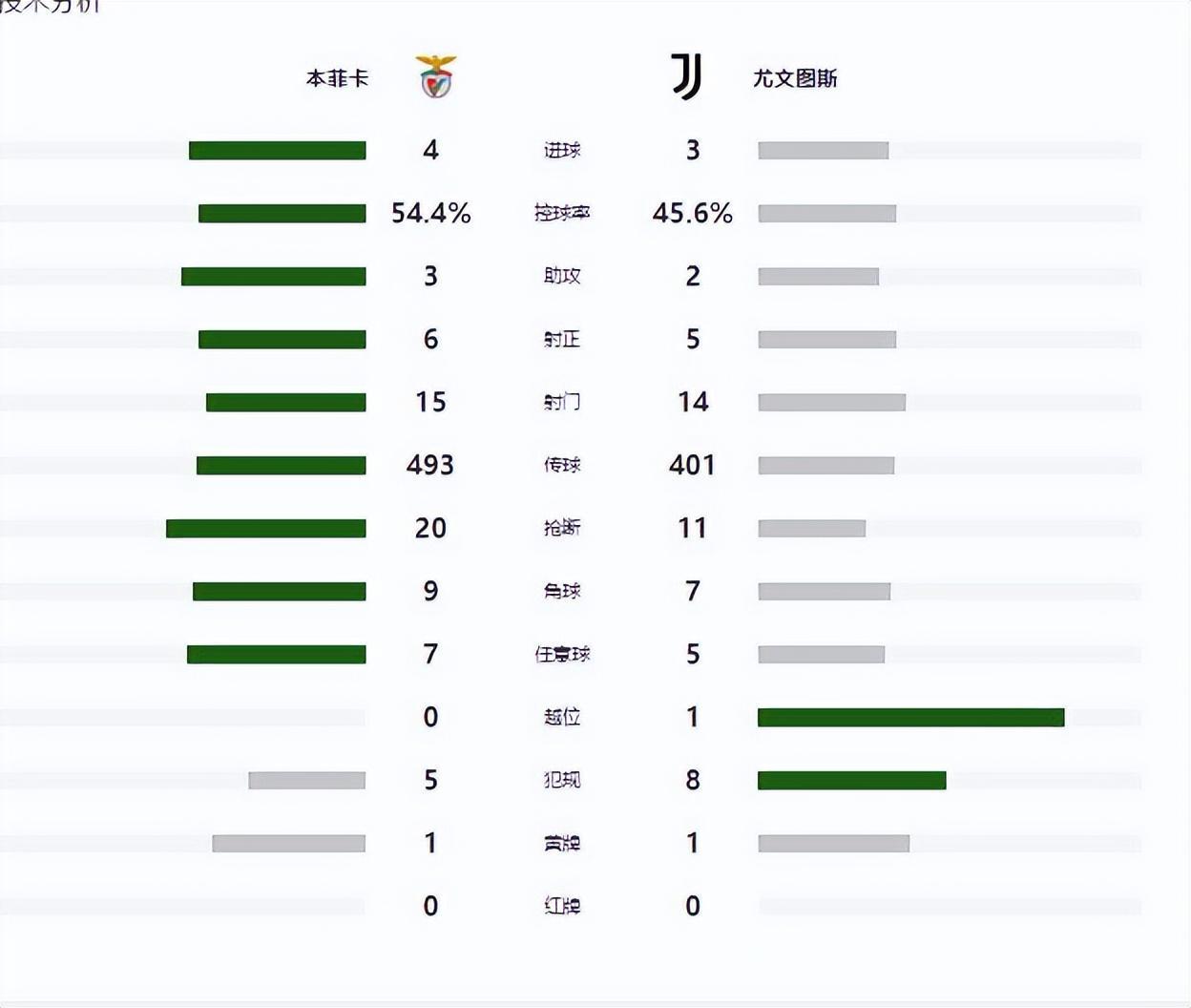1191x1008 pixels.
Task: Click the 红牌 stat label
Action: [x=562, y=906]
